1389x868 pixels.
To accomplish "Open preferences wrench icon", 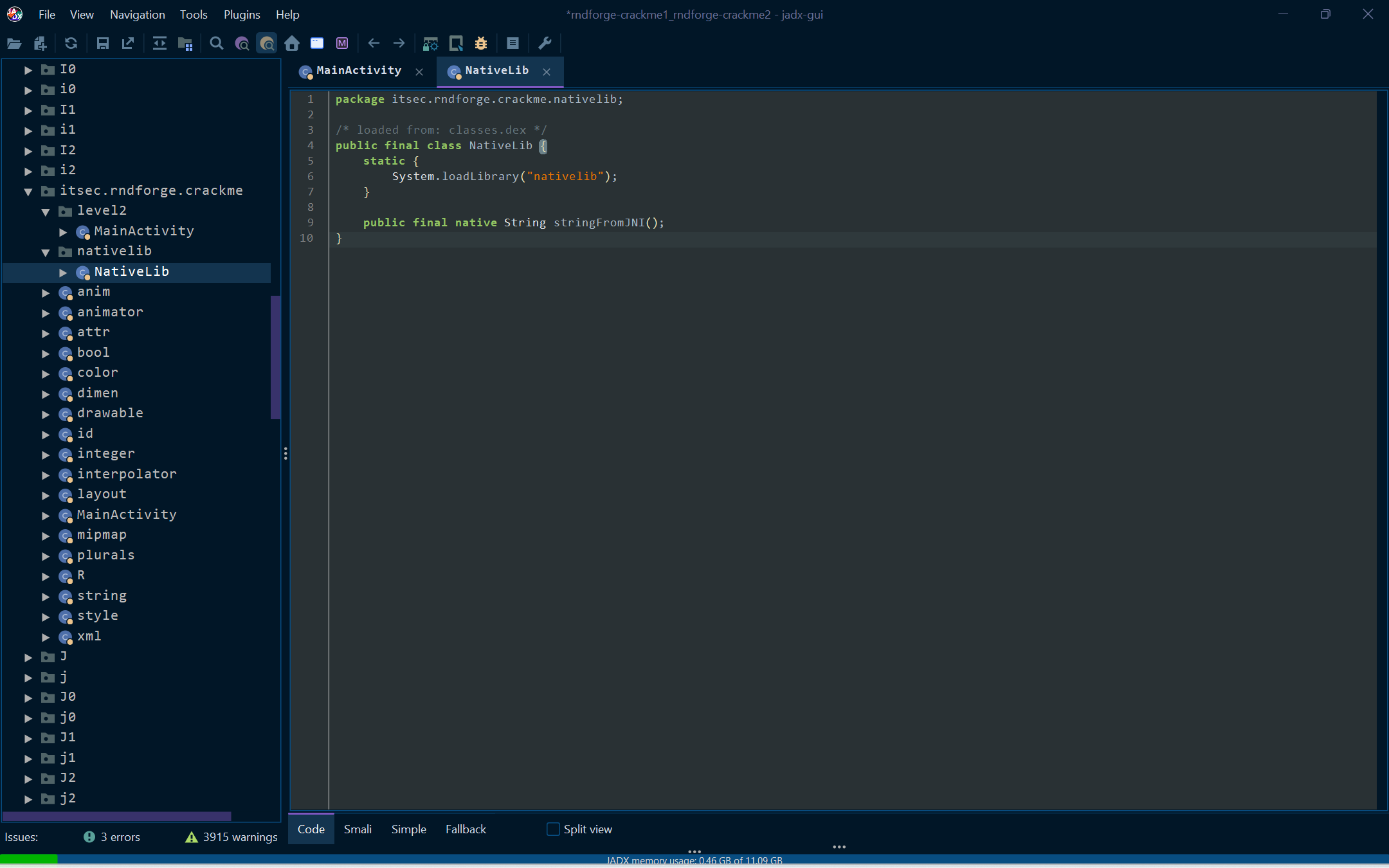I will click(545, 43).
